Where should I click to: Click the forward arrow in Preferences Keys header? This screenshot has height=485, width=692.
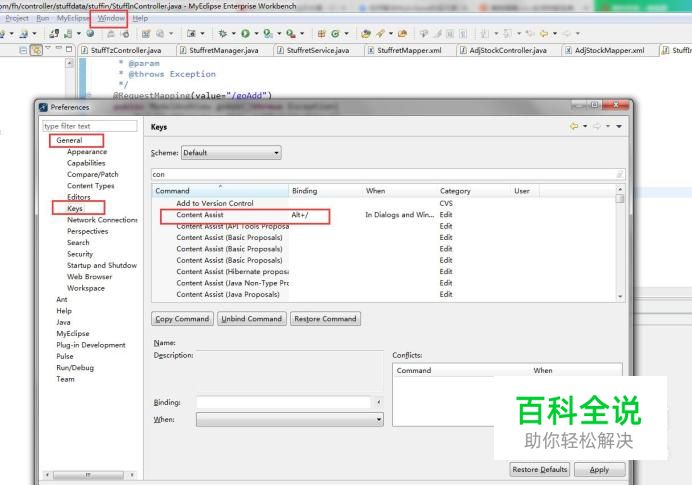(x=597, y=127)
